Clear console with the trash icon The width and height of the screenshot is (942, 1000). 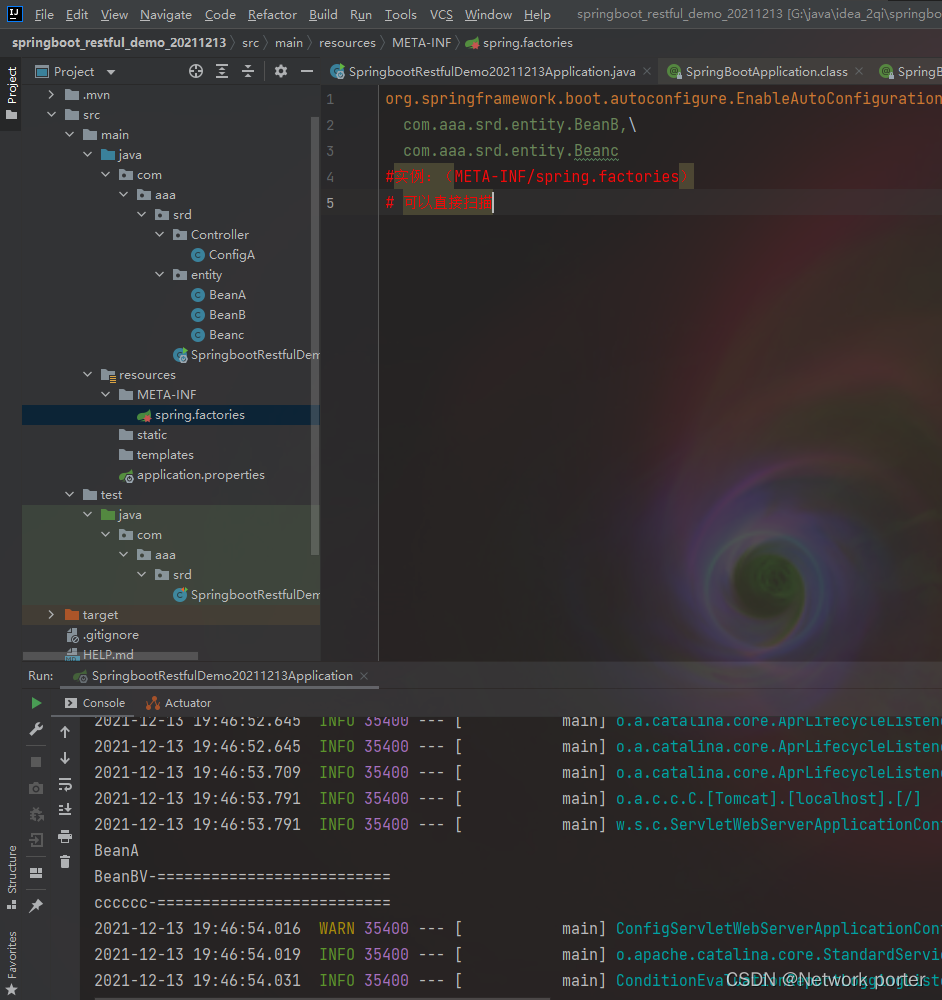coord(65,862)
